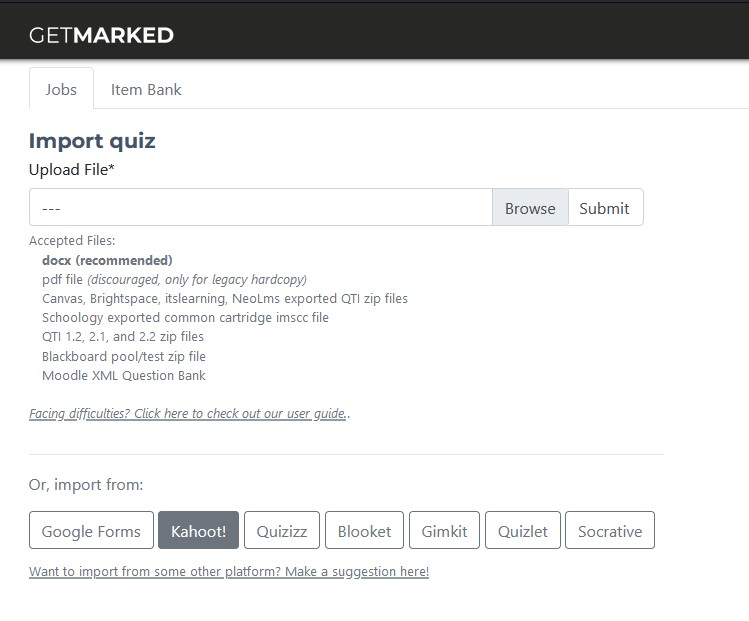Image resolution: width=749 pixels, height=621 pixels.
Task: Import from Google Forms
Action: (91, 530)
